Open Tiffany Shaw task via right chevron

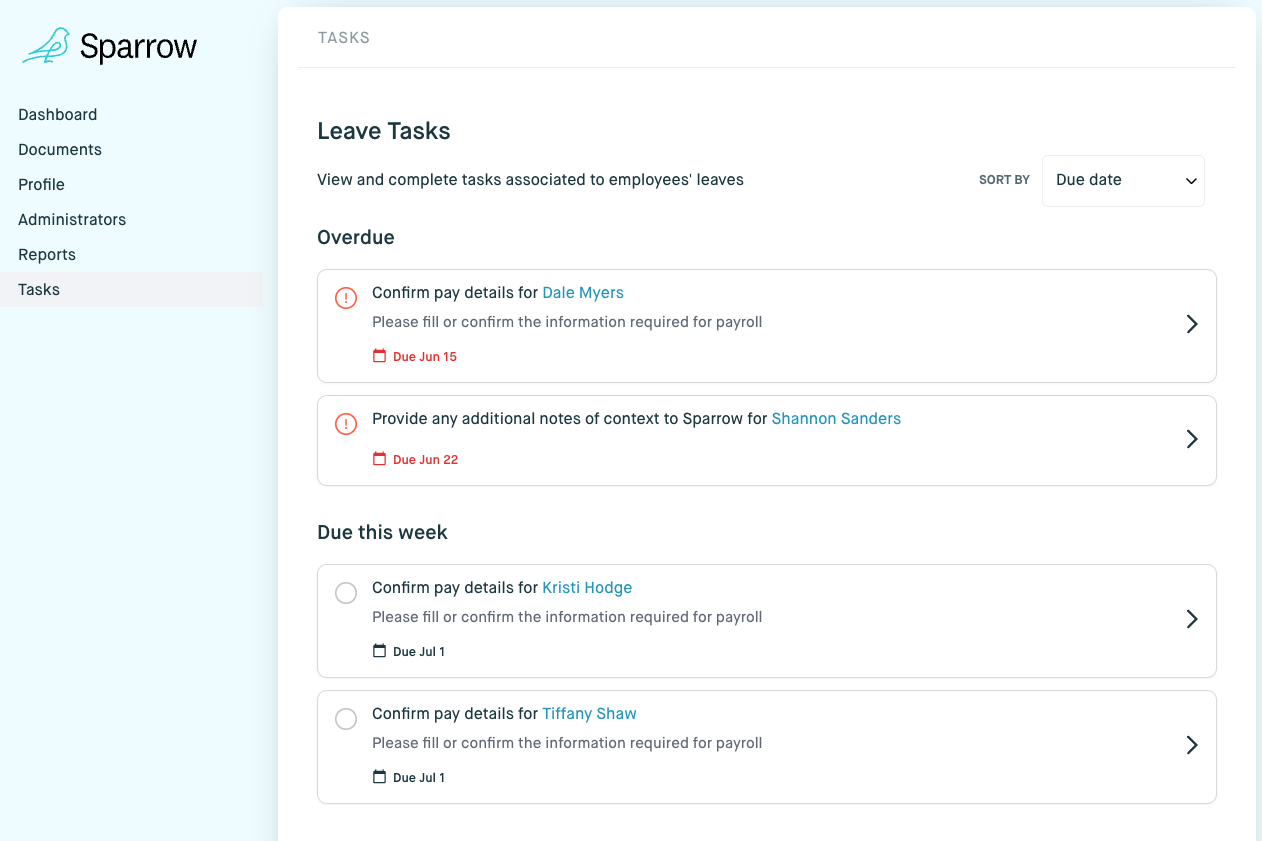[1191, 745]
